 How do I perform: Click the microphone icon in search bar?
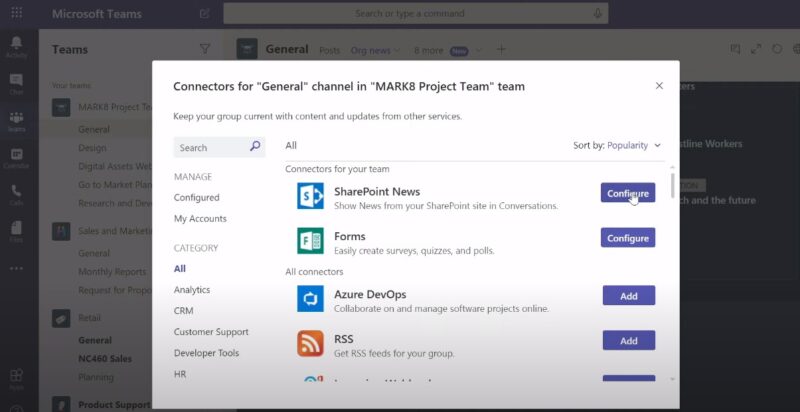[597, 14]
